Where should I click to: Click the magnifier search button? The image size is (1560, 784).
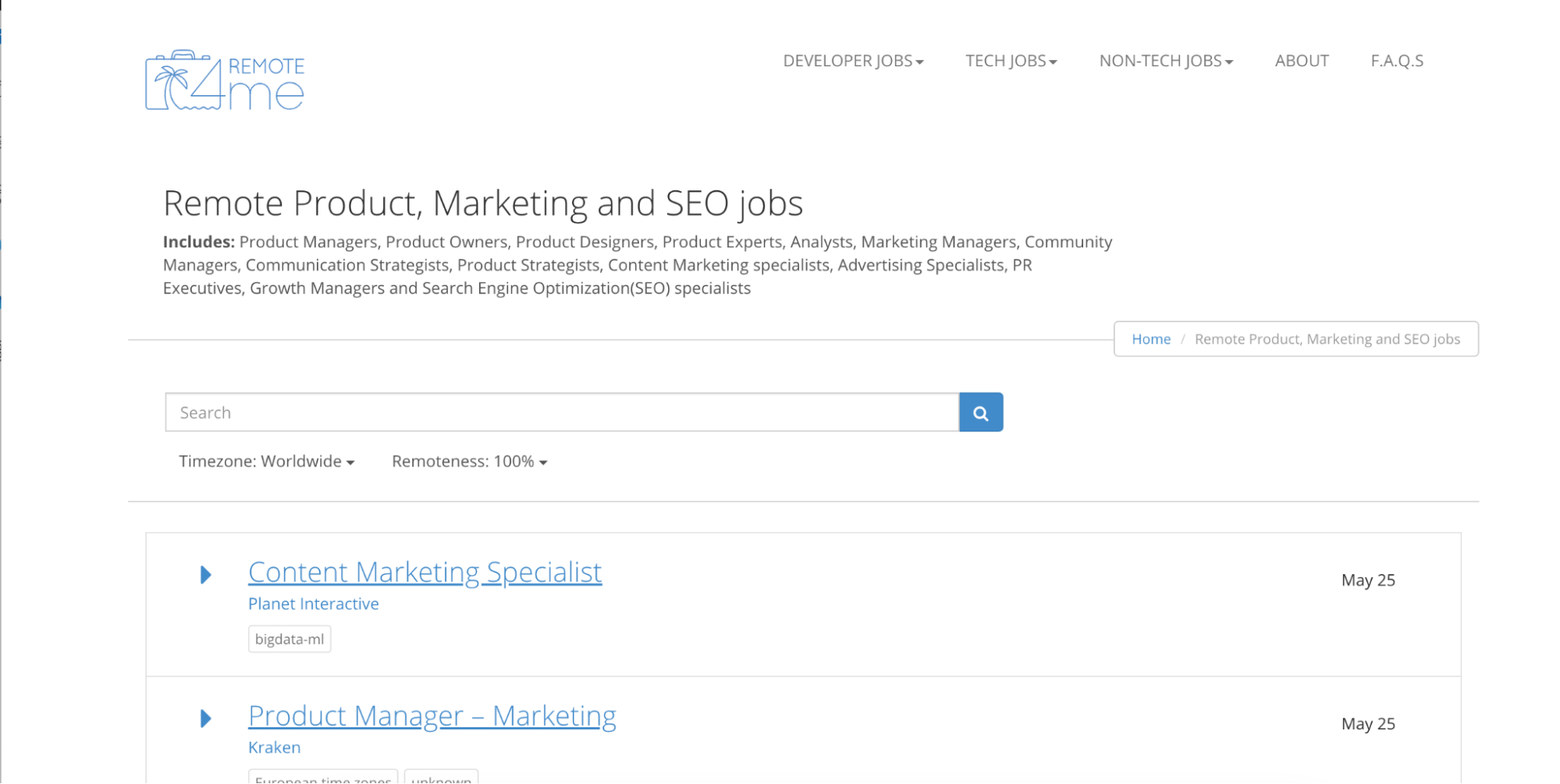tap(981, 413)
